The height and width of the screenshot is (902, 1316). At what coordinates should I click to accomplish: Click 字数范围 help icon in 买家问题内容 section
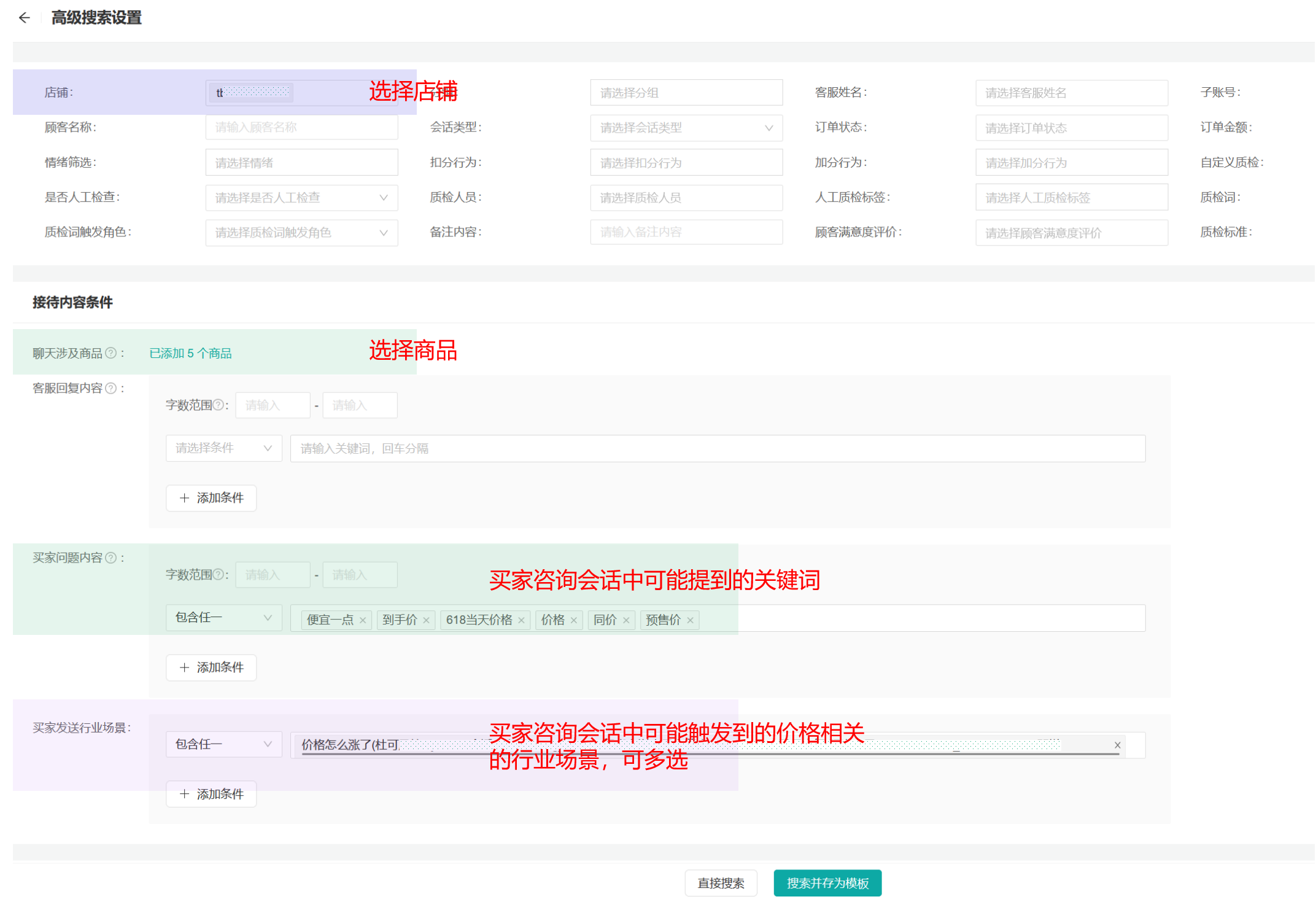click(218, 575)
